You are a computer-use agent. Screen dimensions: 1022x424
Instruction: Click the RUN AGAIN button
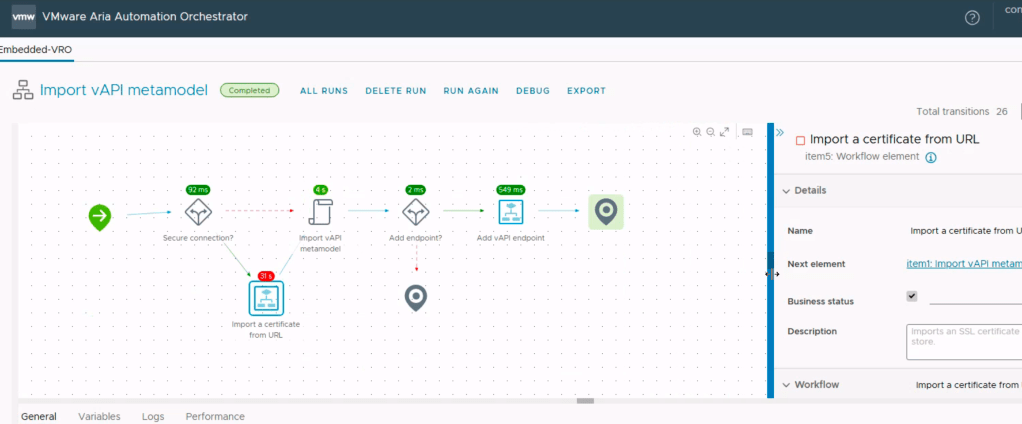click(470, 91)
